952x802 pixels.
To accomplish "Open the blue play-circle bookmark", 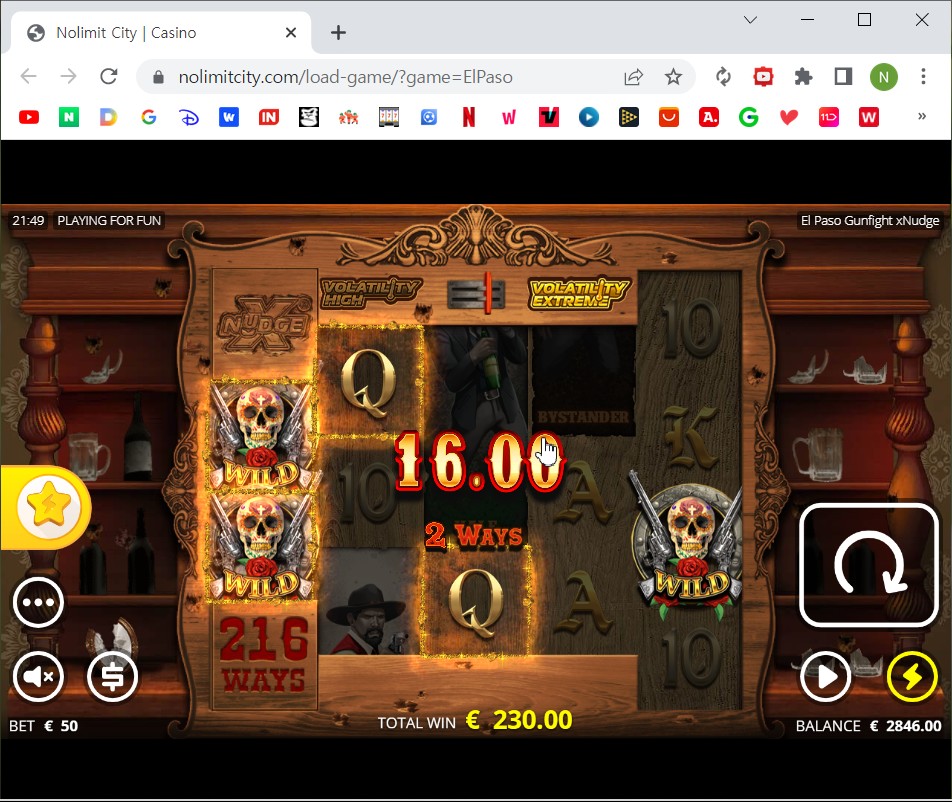I will point(588,117).
